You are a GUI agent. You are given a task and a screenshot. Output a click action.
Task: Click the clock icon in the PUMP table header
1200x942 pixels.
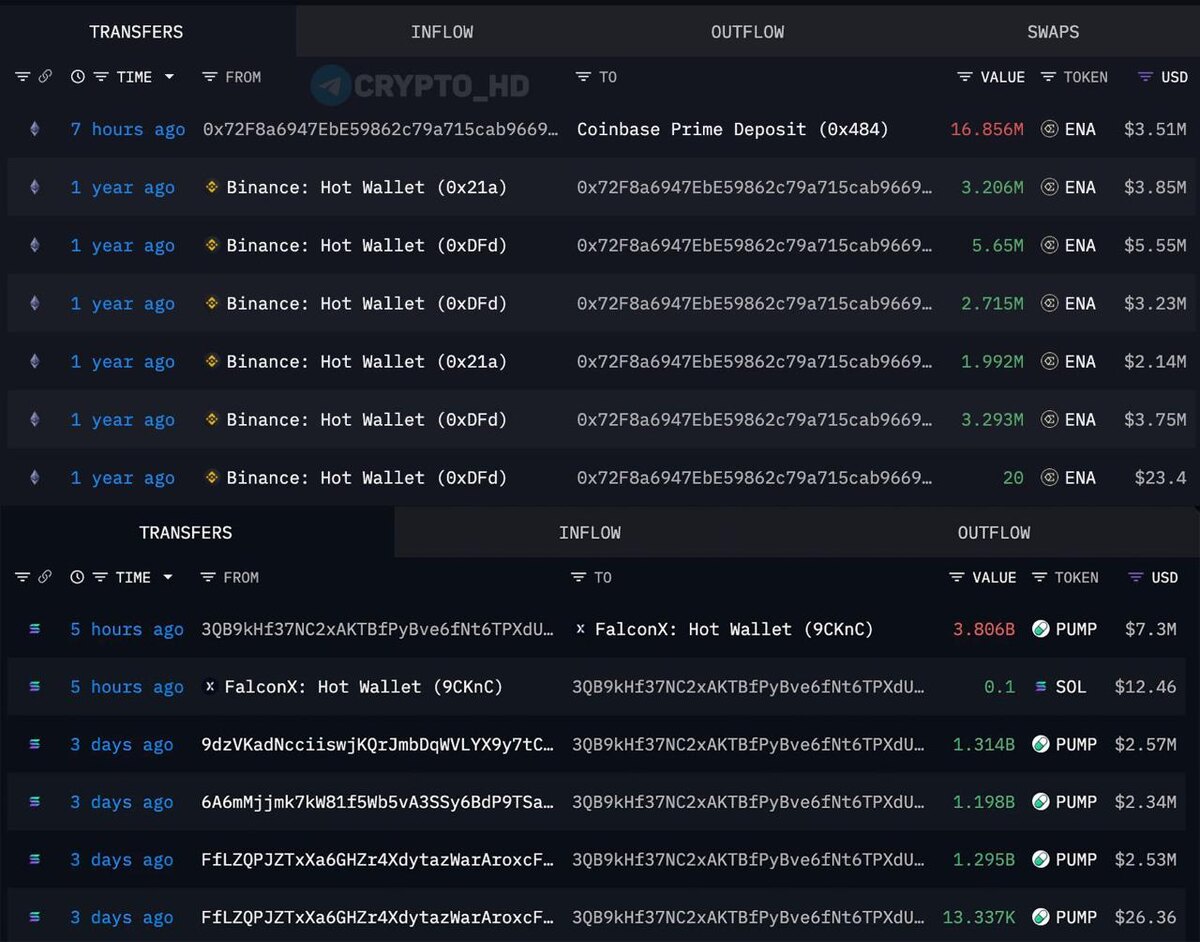tap(78, 577)
